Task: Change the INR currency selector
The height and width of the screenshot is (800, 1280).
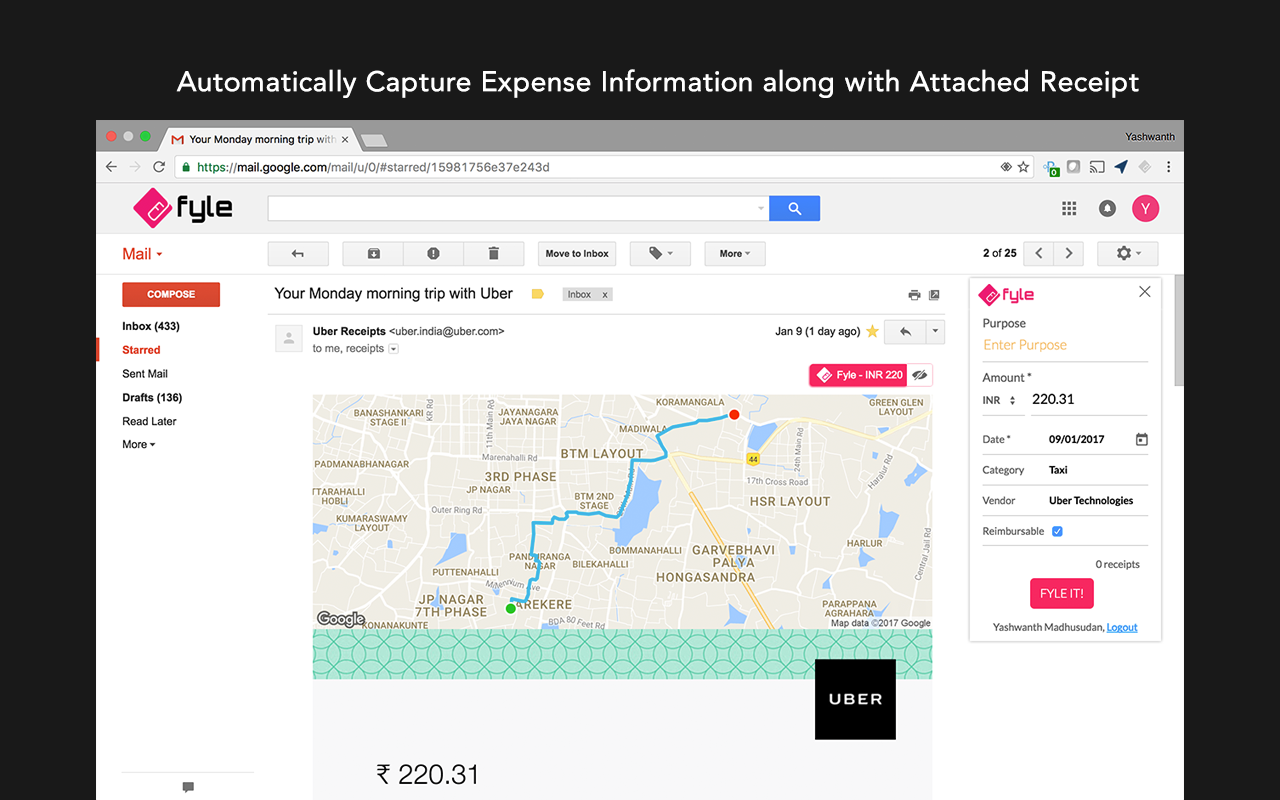Action: point(1000,400)
